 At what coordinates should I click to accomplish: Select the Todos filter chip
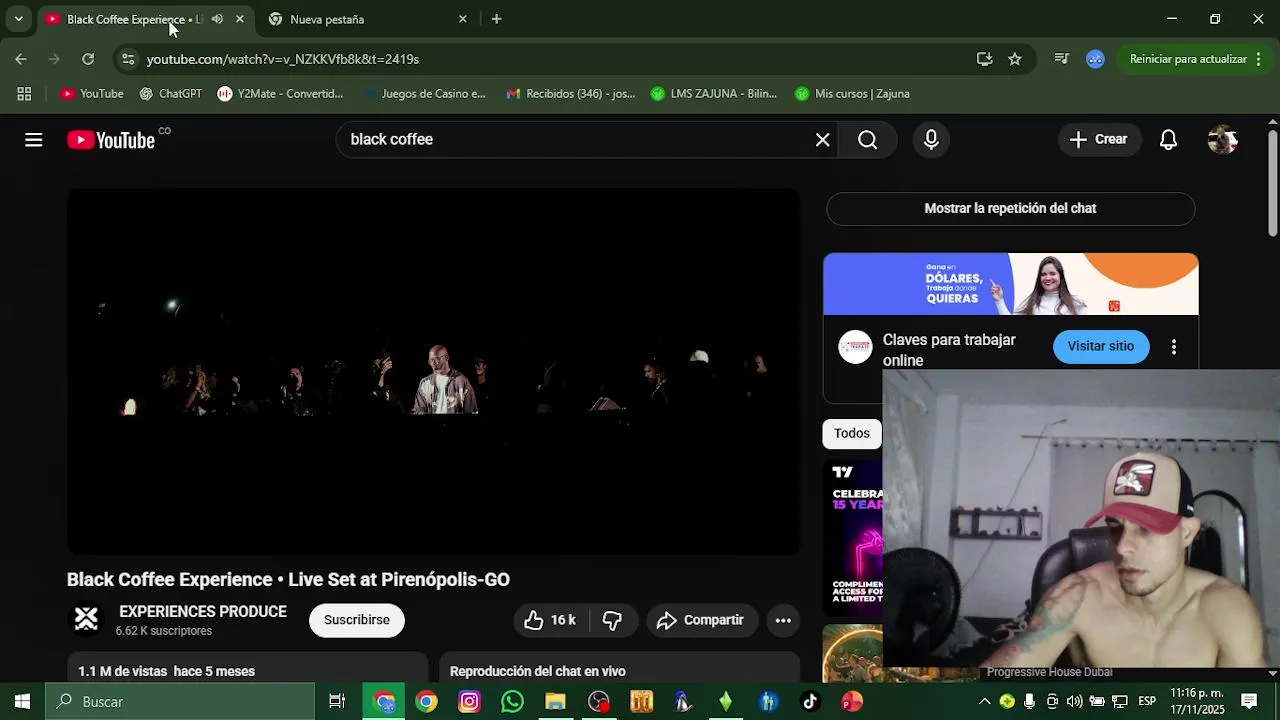[852, 433]
